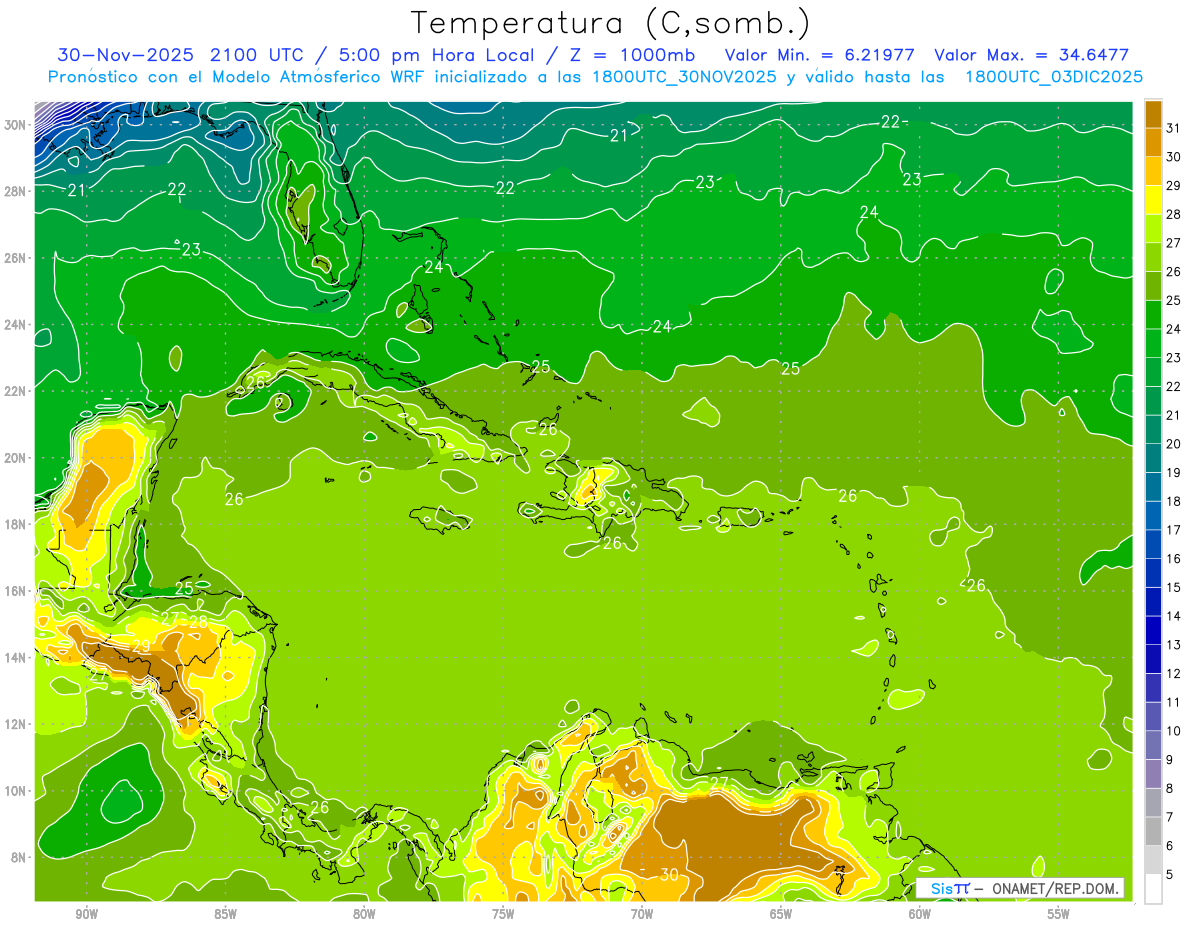Click the 85W longitude axis label
This screenshot has height=927, width=1200.
[x=225, y=914]
